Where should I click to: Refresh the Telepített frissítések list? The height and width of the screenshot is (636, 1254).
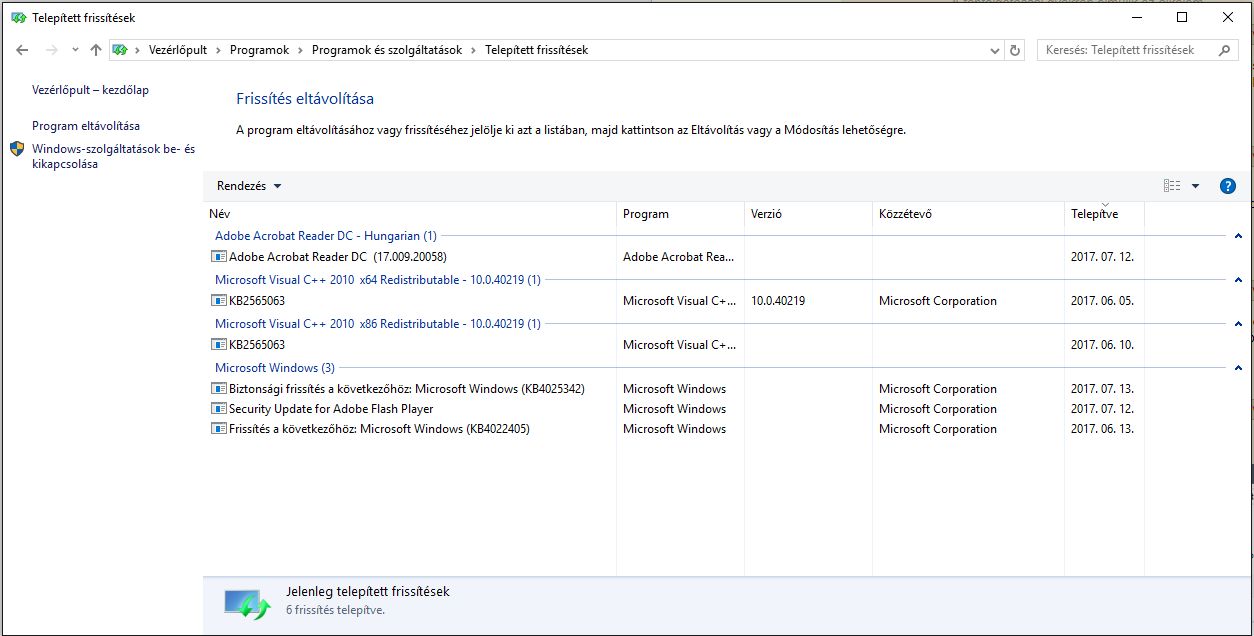click(x=1016, y=50)
